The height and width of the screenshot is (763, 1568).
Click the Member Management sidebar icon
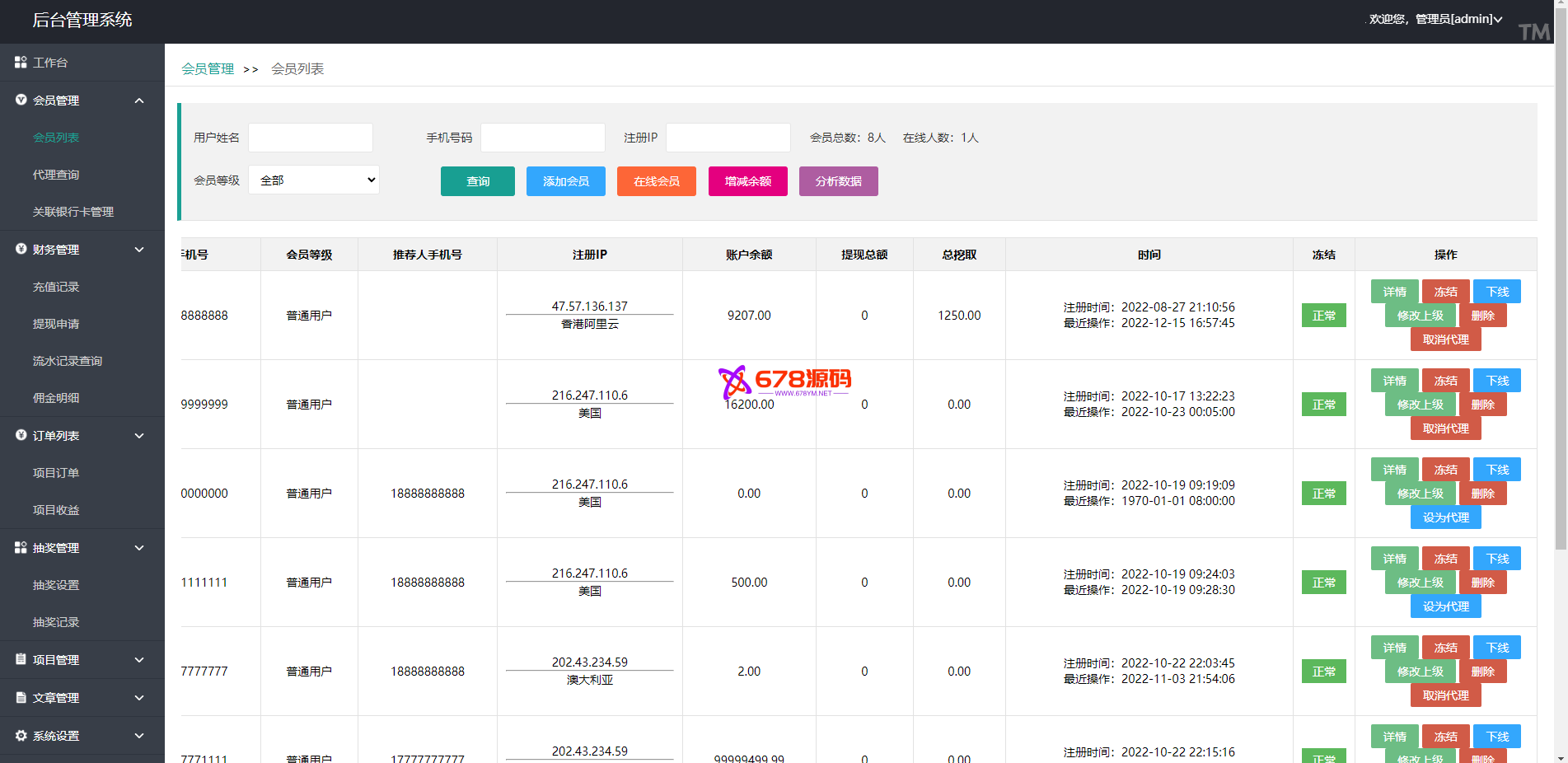pyautogui.click(x=21, y=100)
